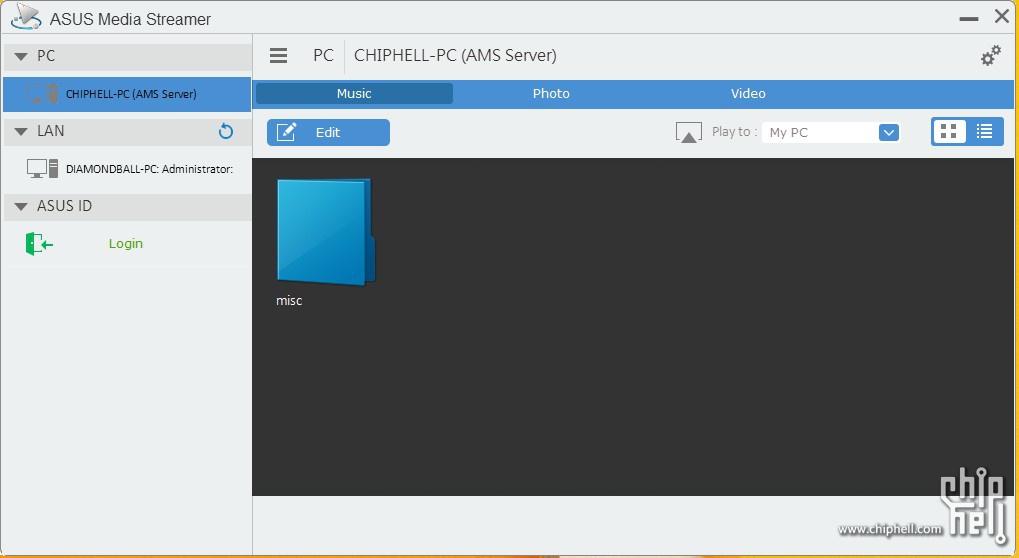The image size is (1019, 558).
Task: Select CHIPHELL-PC (AMS Server) in sidebar
Action: click(127, 94)
